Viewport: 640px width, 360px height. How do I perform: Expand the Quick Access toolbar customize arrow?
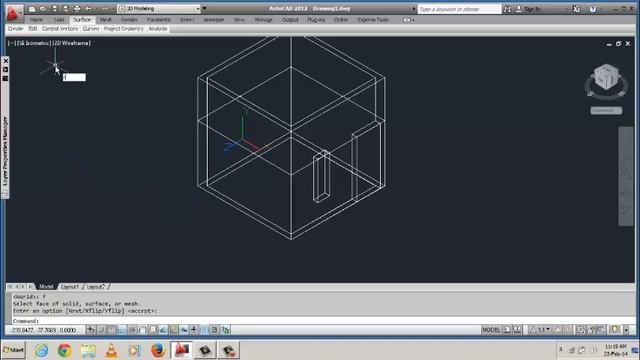[204, 9]
